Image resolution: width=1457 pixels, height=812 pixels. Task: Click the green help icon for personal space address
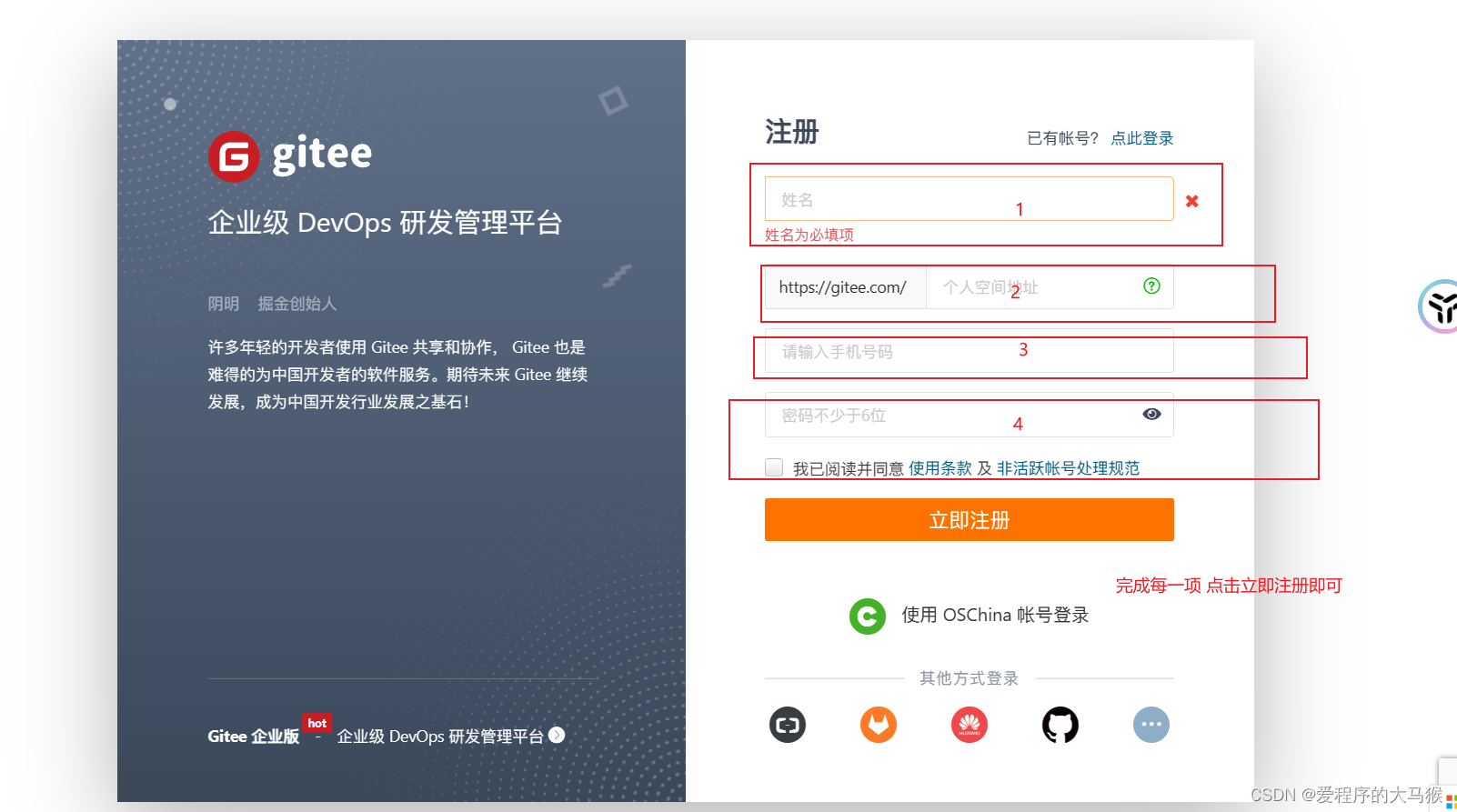click(x=1151, y=286)
